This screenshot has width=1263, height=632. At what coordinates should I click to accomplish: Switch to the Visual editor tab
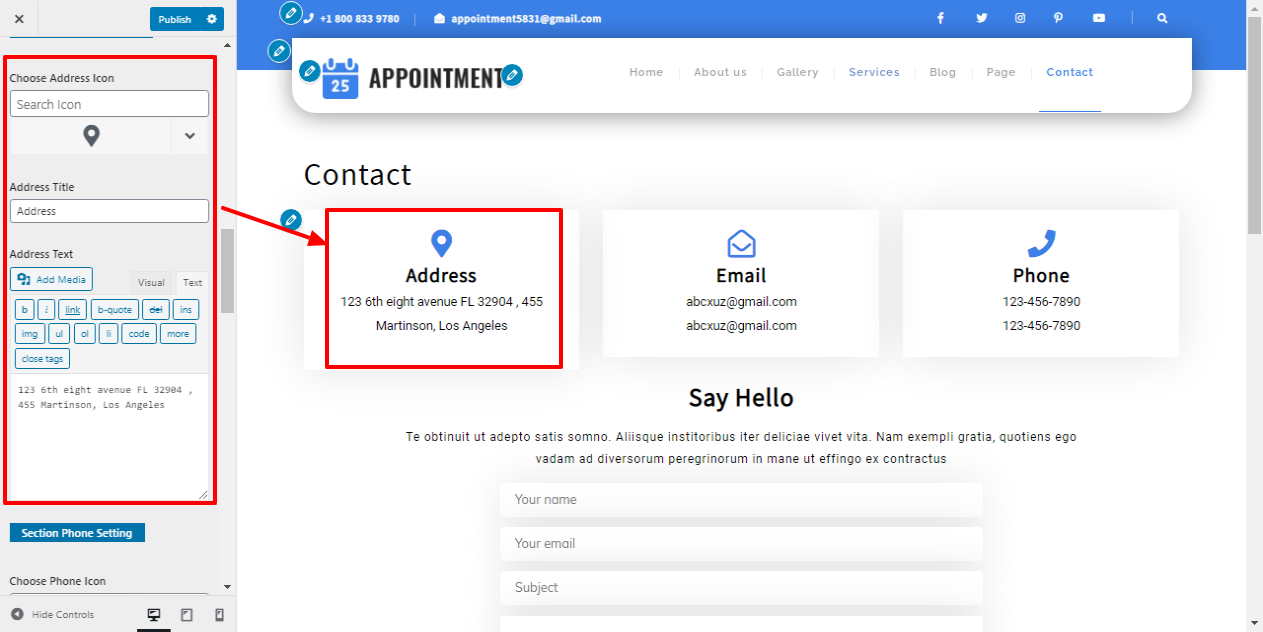pyautogui.click(x=152, y=283)
